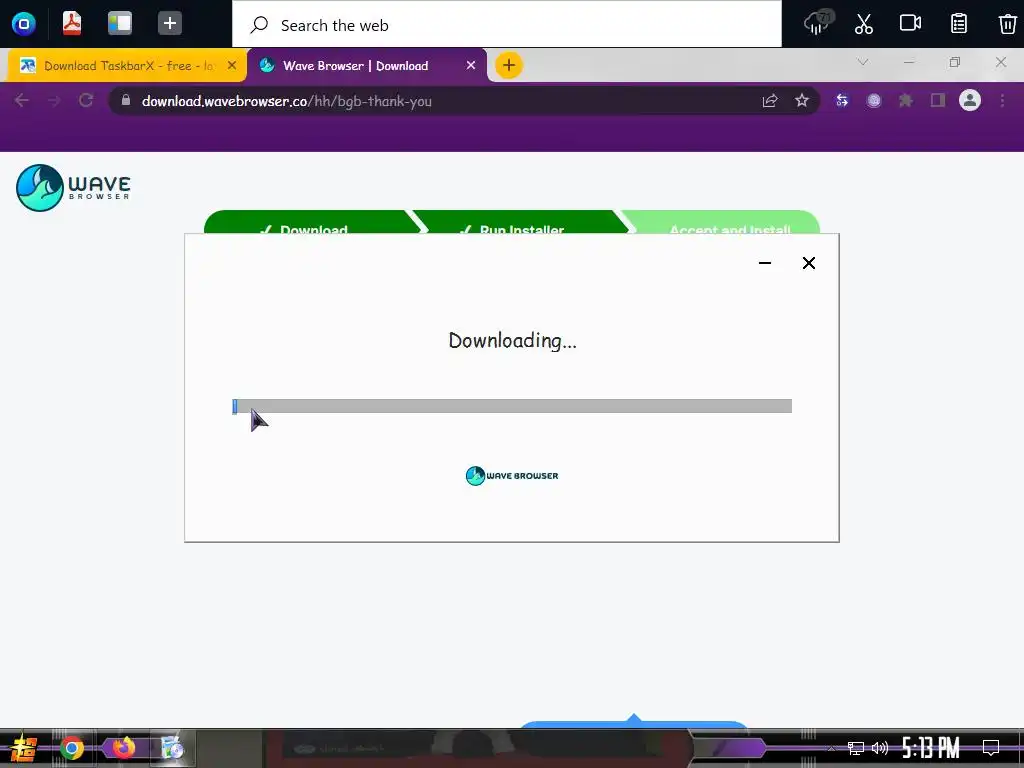The width and height of the screenshot is (1024, 768).
Task: Close the Download TaskbarX tab
Action: coord(231,65)
